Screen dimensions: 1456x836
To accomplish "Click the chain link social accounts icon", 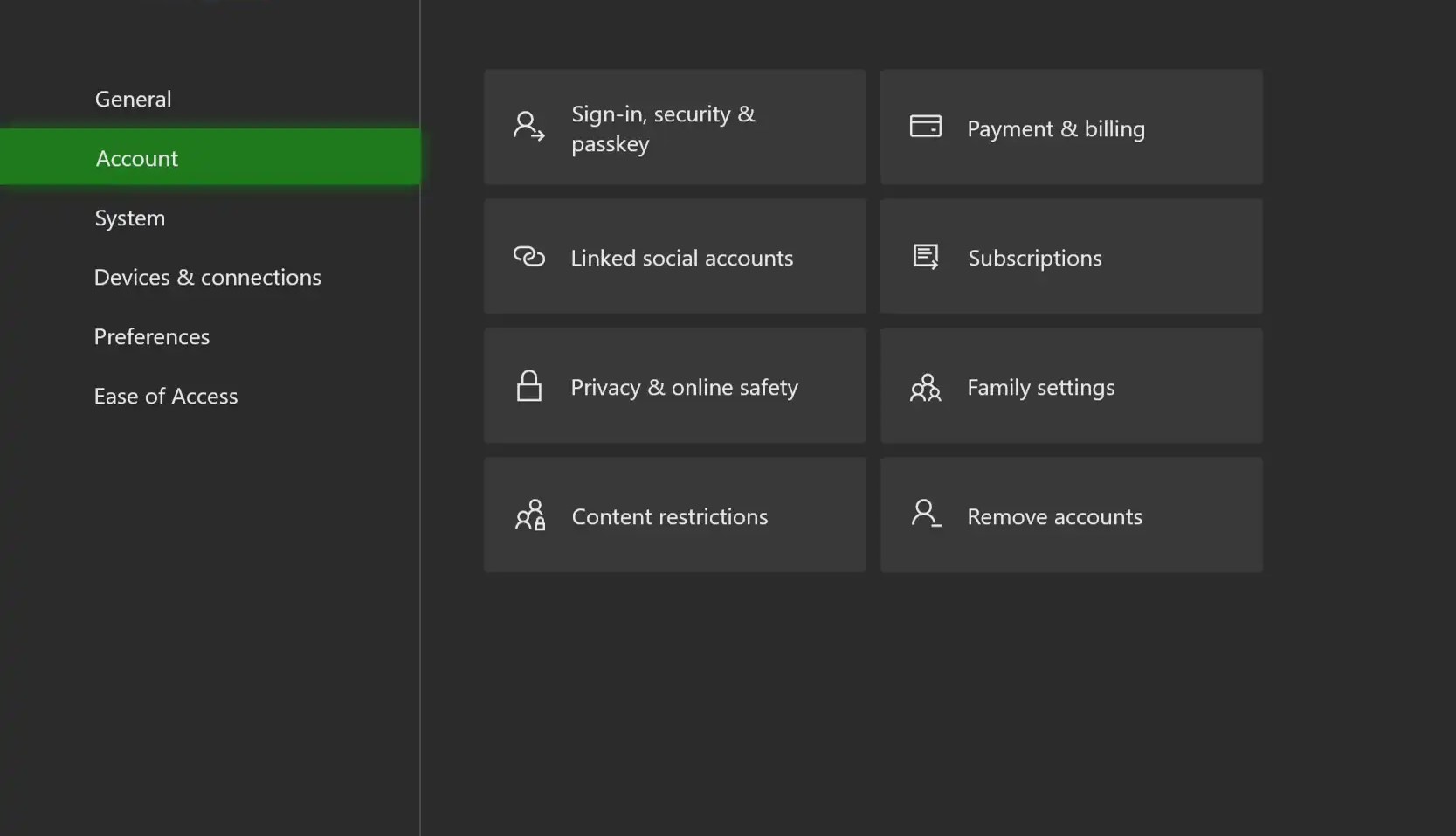I will pyautogui.click(x=528, y=257).
